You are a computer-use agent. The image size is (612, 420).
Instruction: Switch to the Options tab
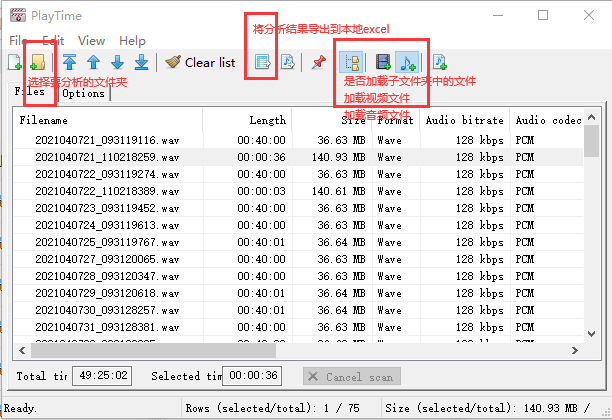click(84, 94)
